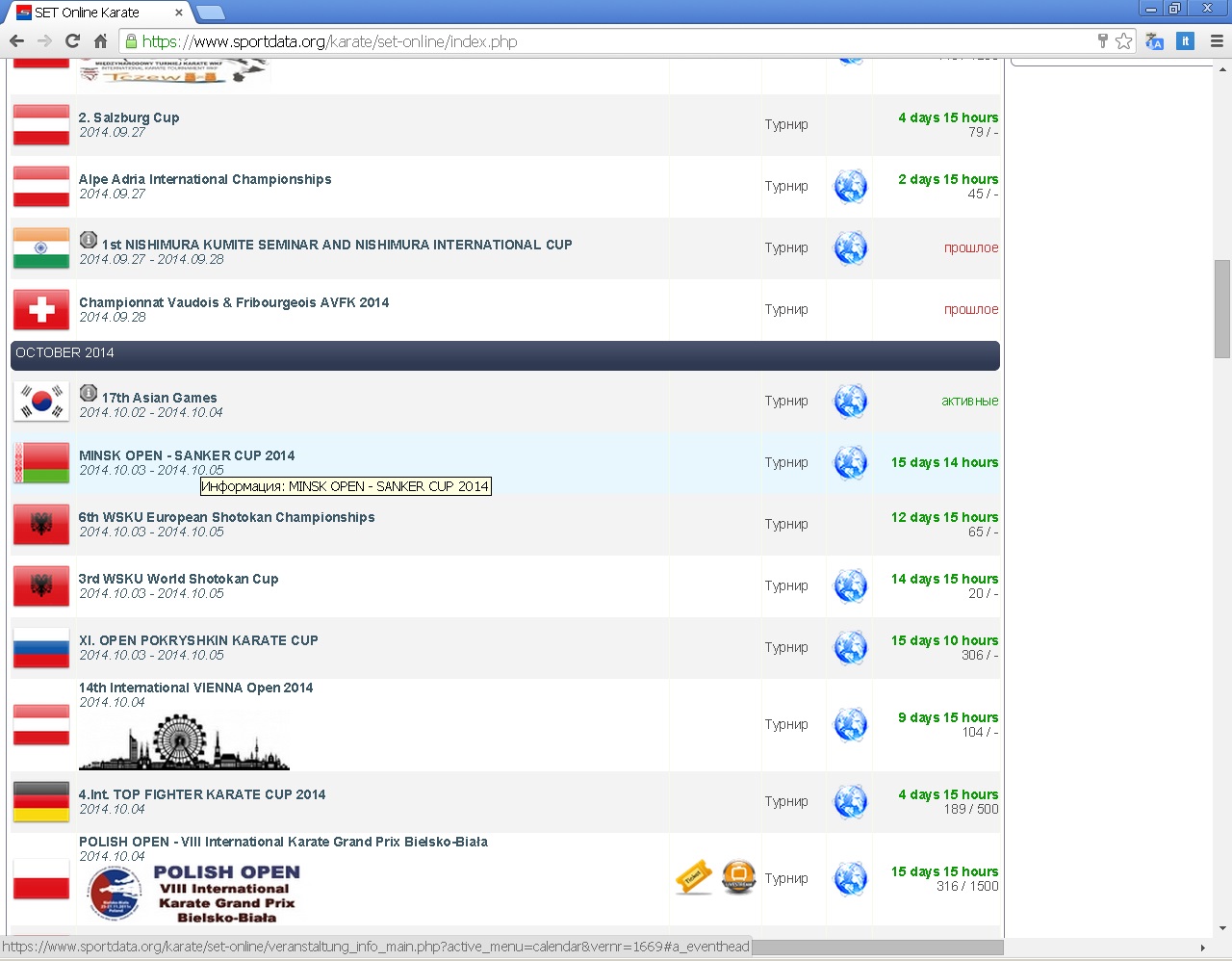Click the info badge beside 17th Asian Games

(x=89, y=393)
